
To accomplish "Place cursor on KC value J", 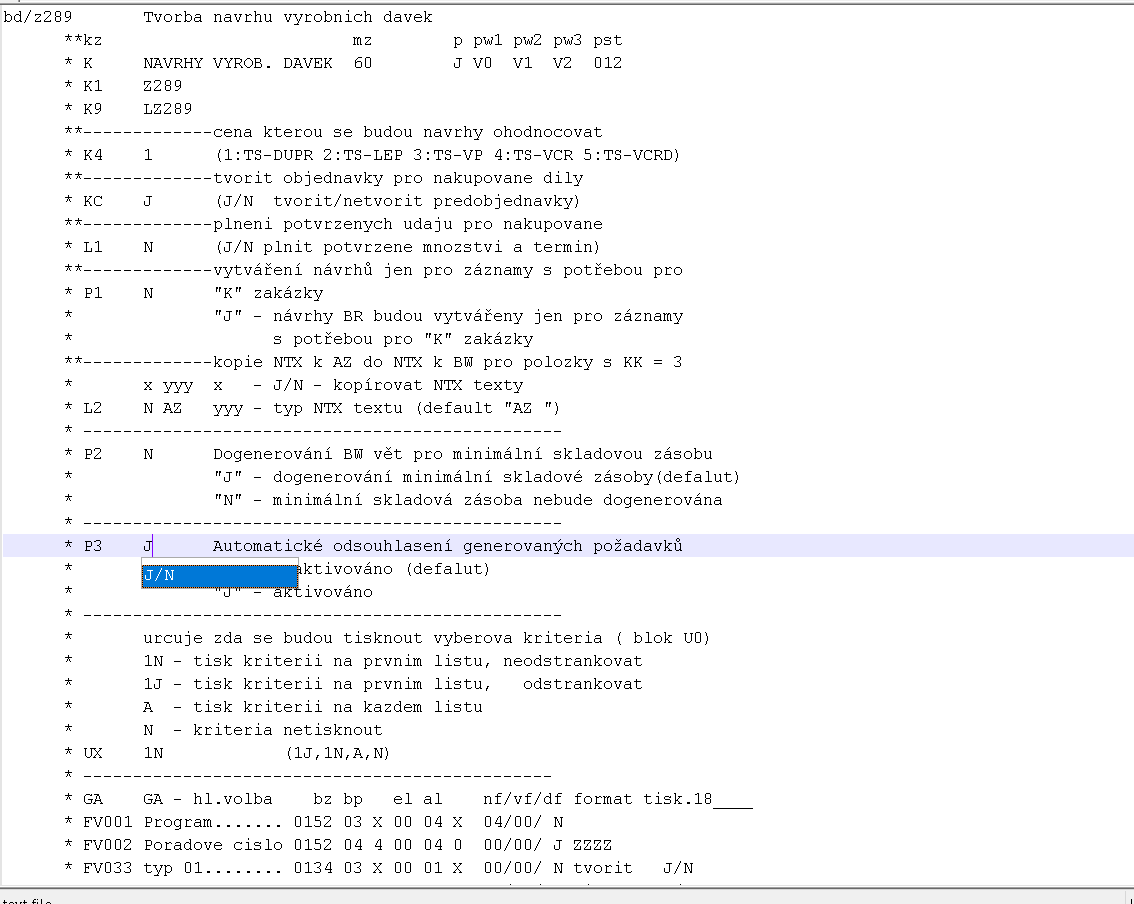I will click(148, 201).
